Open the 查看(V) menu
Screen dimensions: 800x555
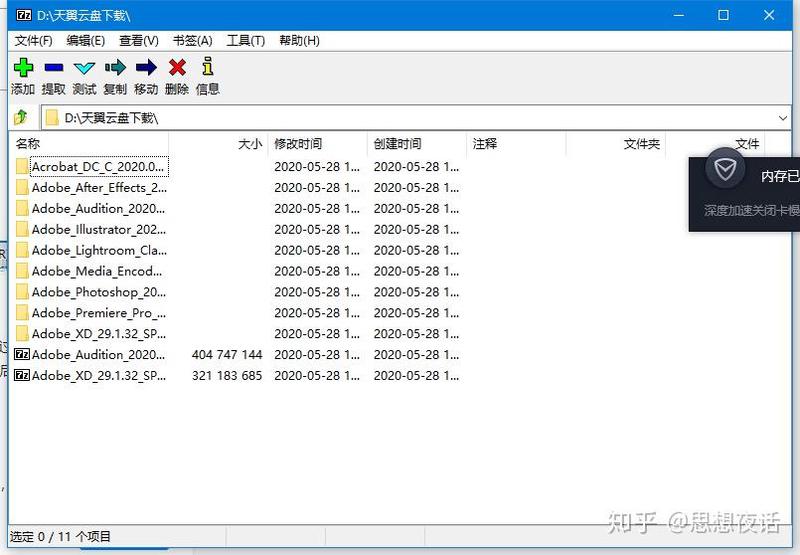tap(139, 41)
